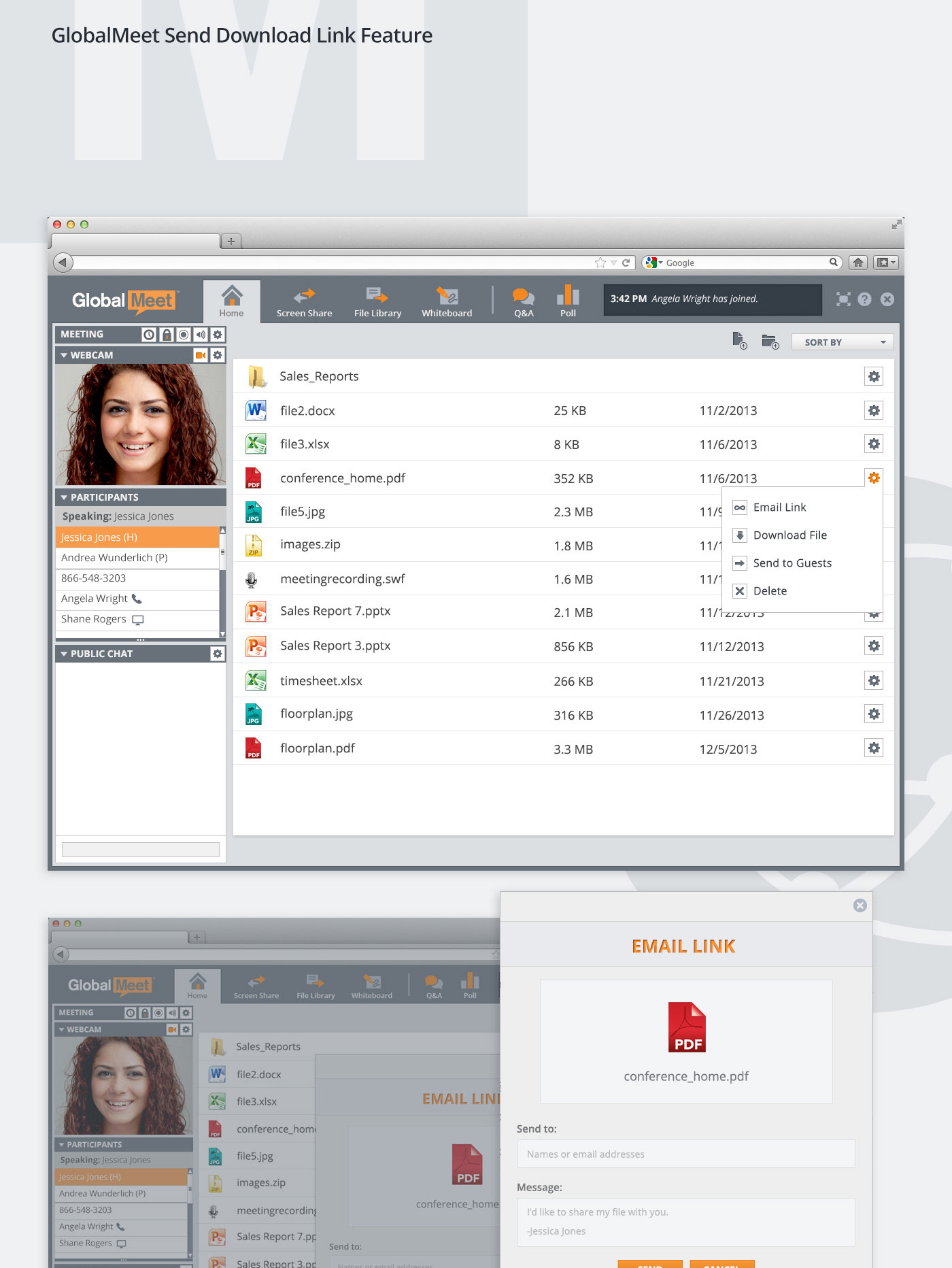
Task: Toggle the meeting lock icon
Action: [167, 335]
